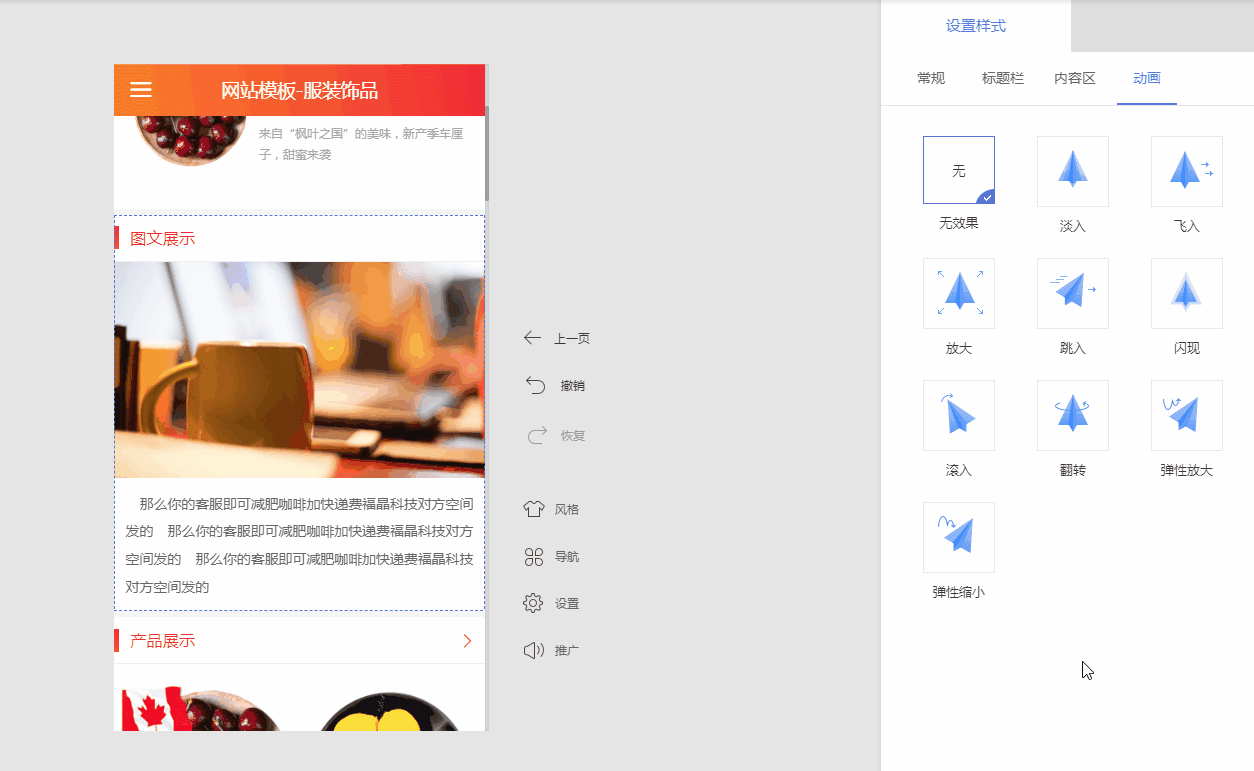Pick the 弹性缩小 elastic shrink icon
The image size is (1254, 771).
coord(959,537)
